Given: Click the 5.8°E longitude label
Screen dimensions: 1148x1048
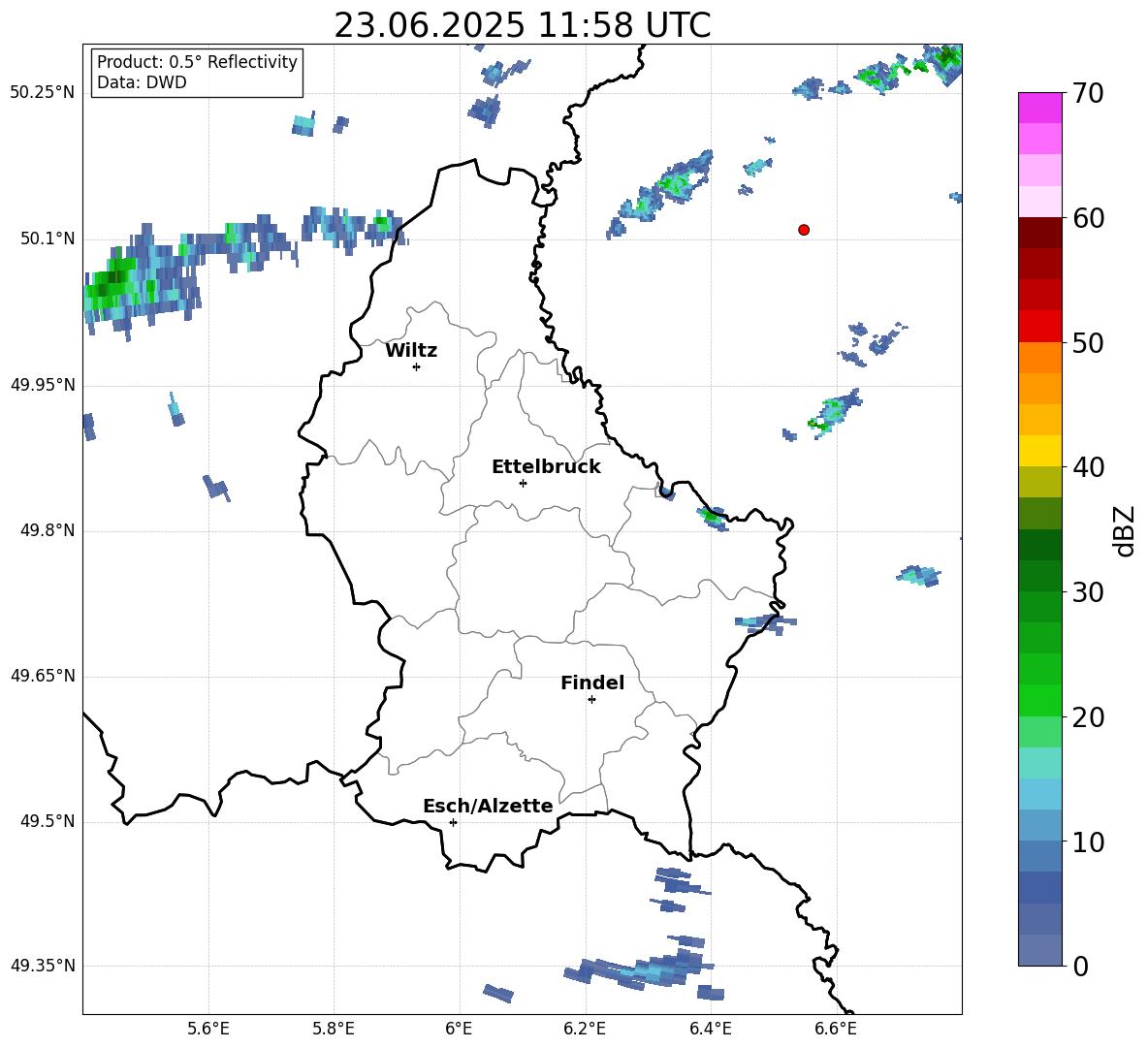Looking at the screenshot, I should 334,1030.
